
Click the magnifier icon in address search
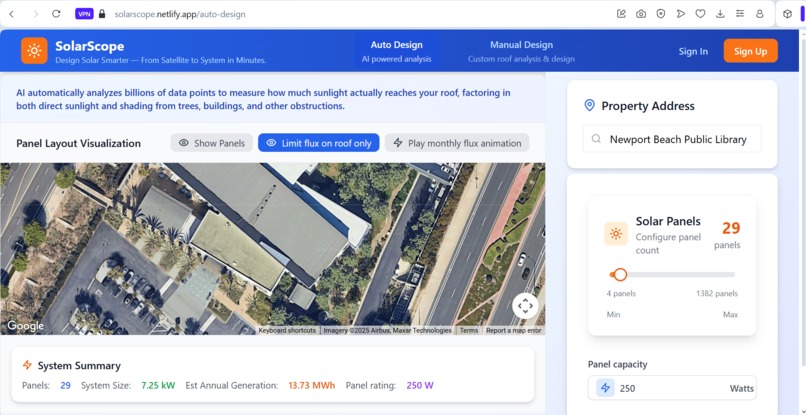pyautogui.click(x=596, y=139)
